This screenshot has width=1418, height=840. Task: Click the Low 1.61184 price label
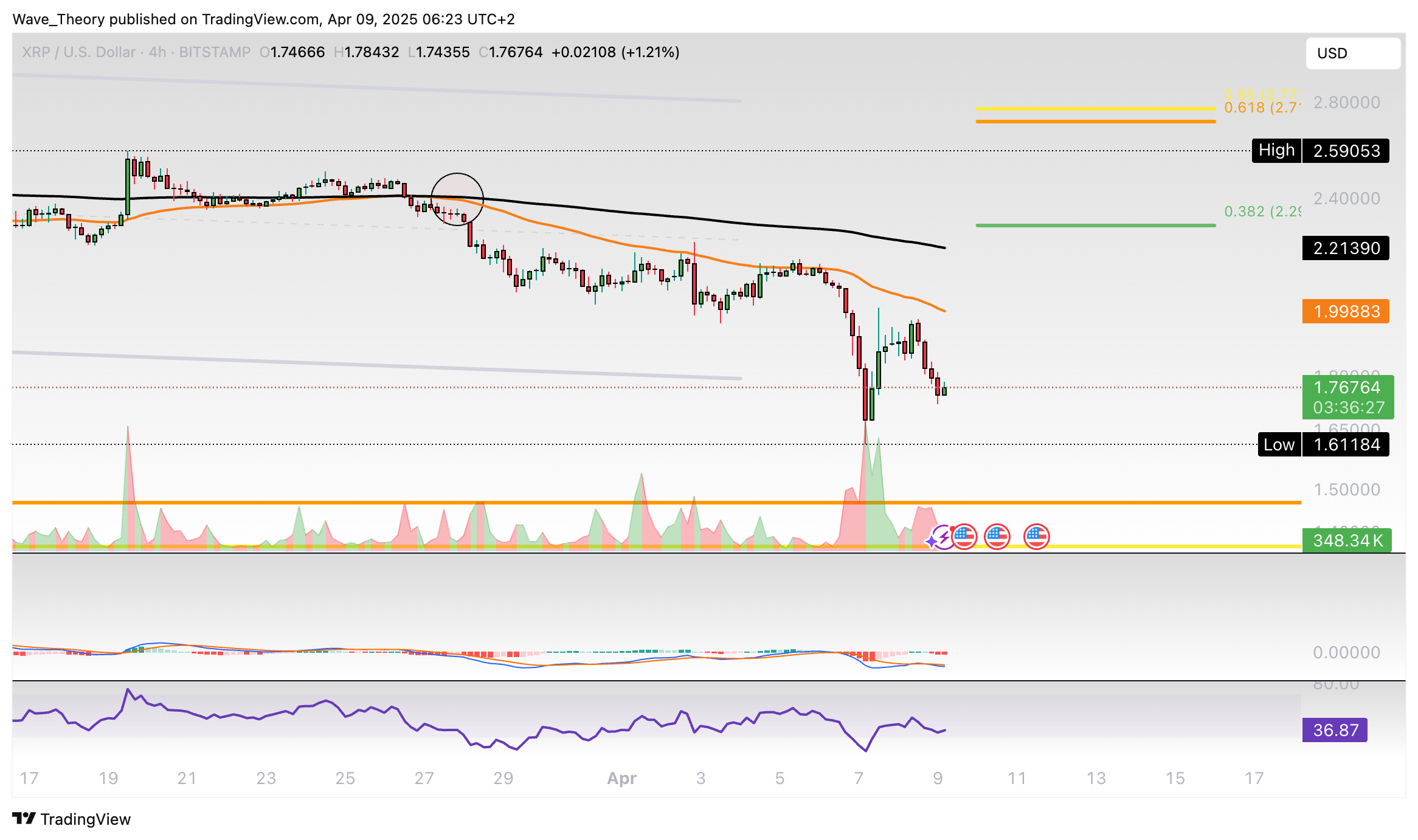tap(1323, 445)
